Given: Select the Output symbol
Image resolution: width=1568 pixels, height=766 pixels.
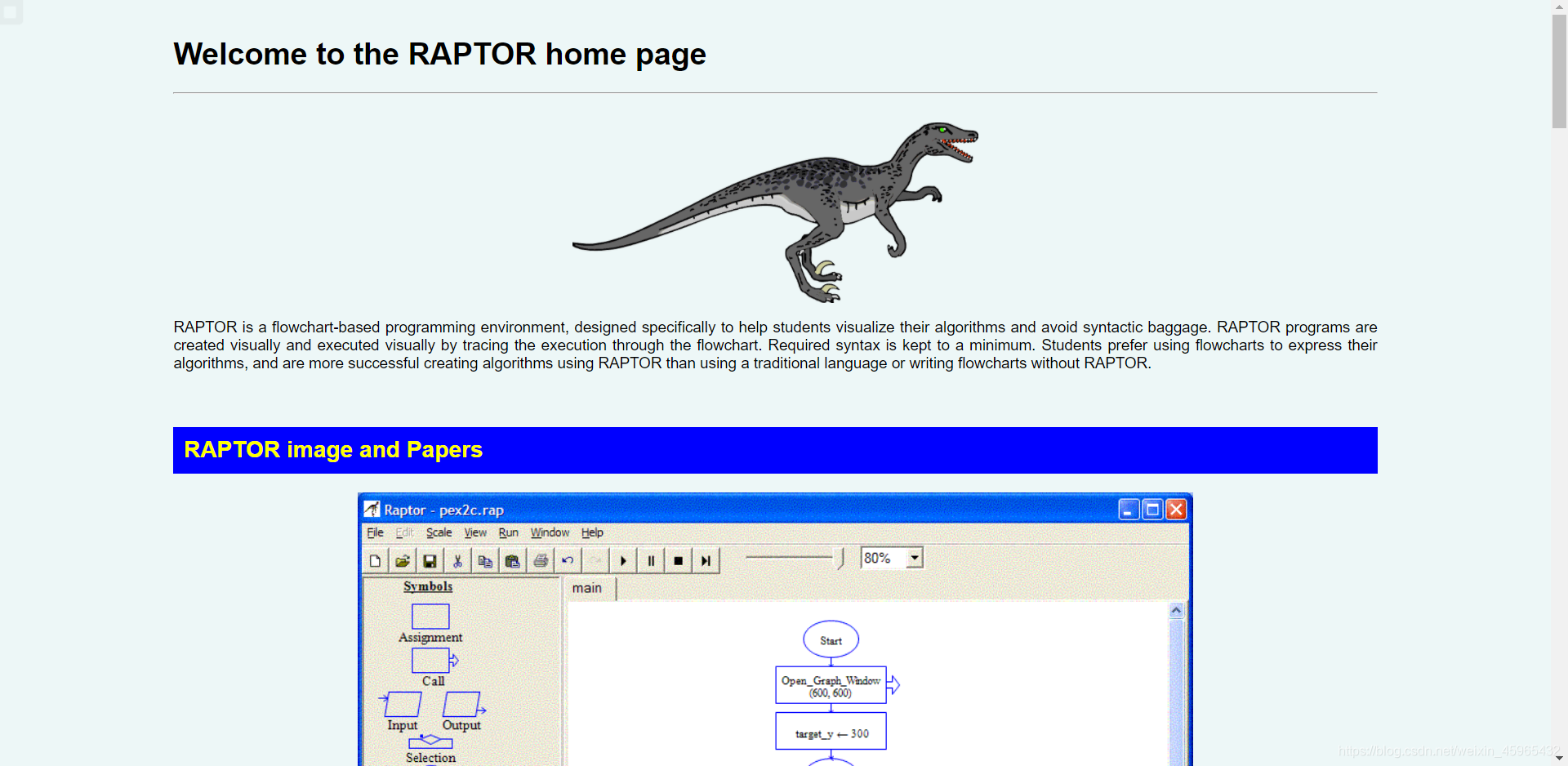Looking at the screenshot, I should point(461,704).
